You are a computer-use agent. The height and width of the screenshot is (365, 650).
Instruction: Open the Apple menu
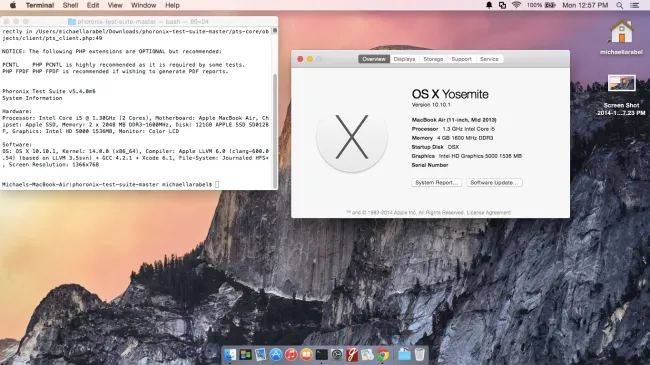click(13, 5)
